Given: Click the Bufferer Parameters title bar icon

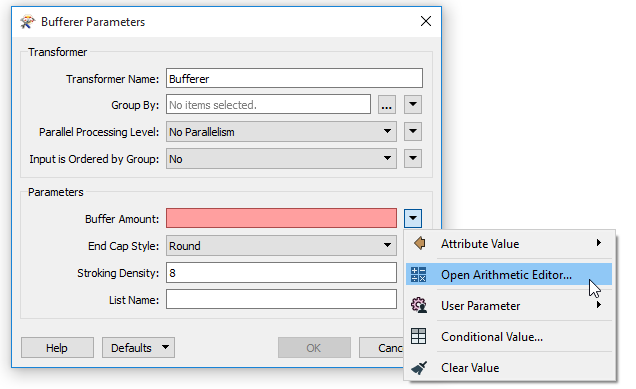Looking at the screenshot, I should click(27, 21).
